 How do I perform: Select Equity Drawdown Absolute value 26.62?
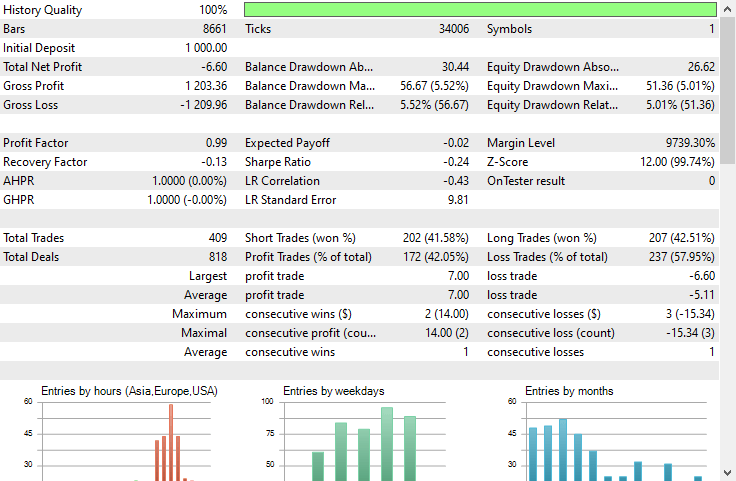click(701, 67)
